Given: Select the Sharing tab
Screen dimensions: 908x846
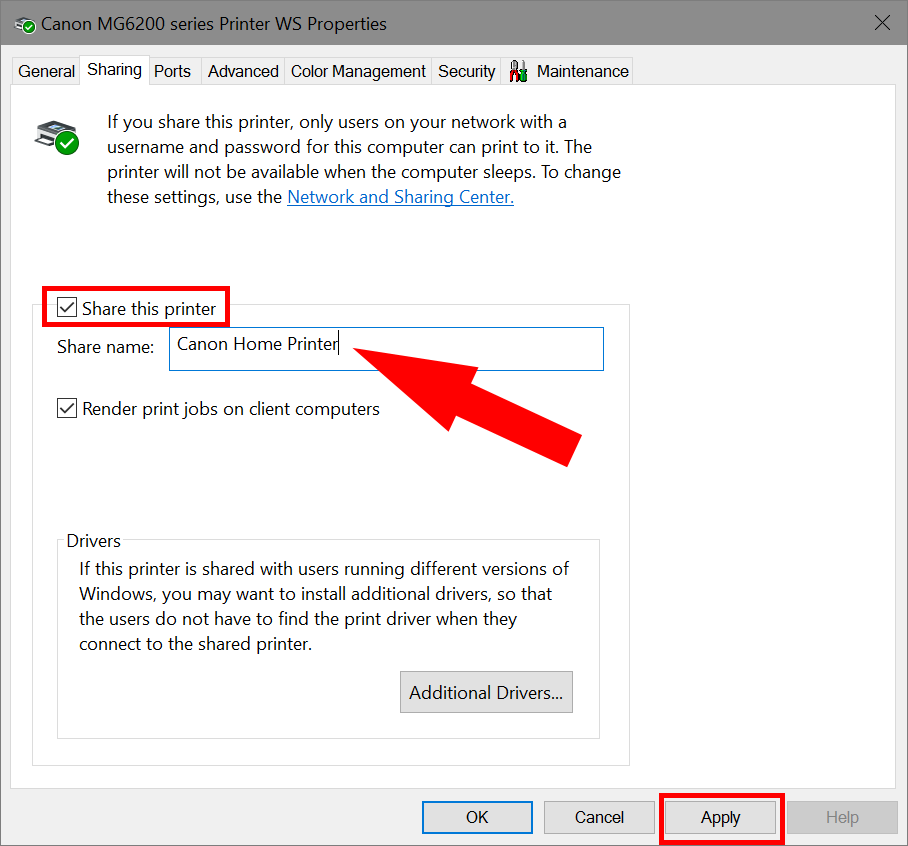Looking at the screenshot, I should click(x=115, y=69).
